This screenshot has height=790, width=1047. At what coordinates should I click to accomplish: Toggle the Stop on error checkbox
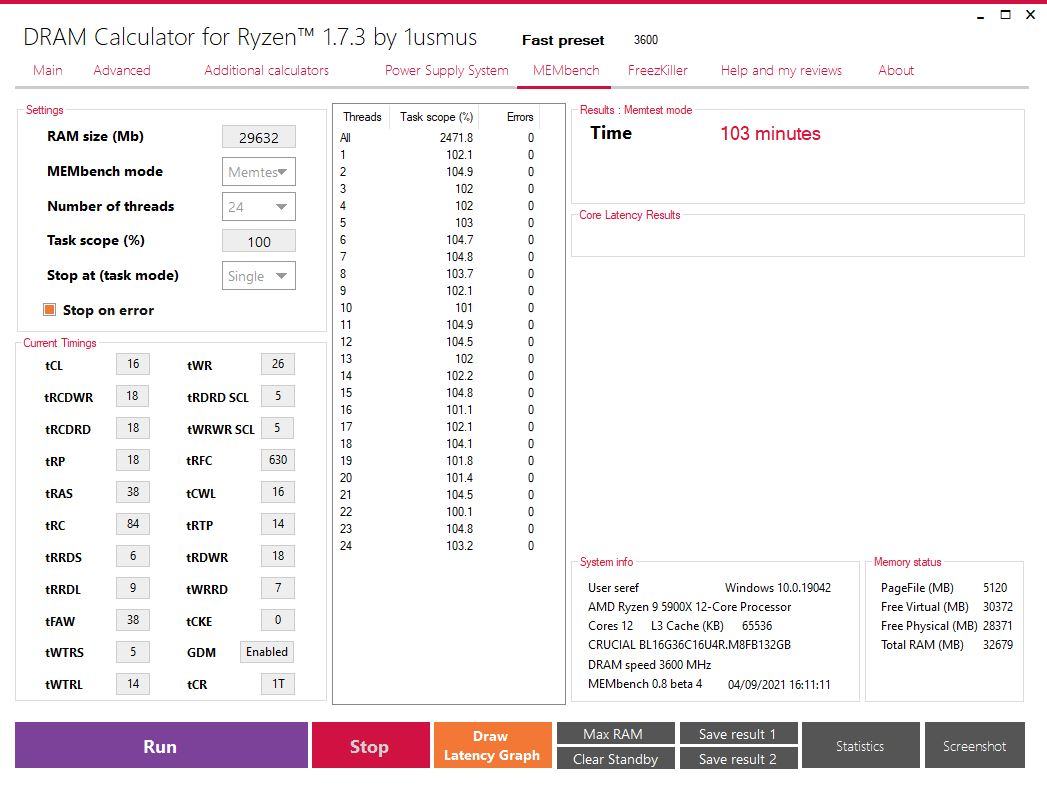tap(49, 310)
